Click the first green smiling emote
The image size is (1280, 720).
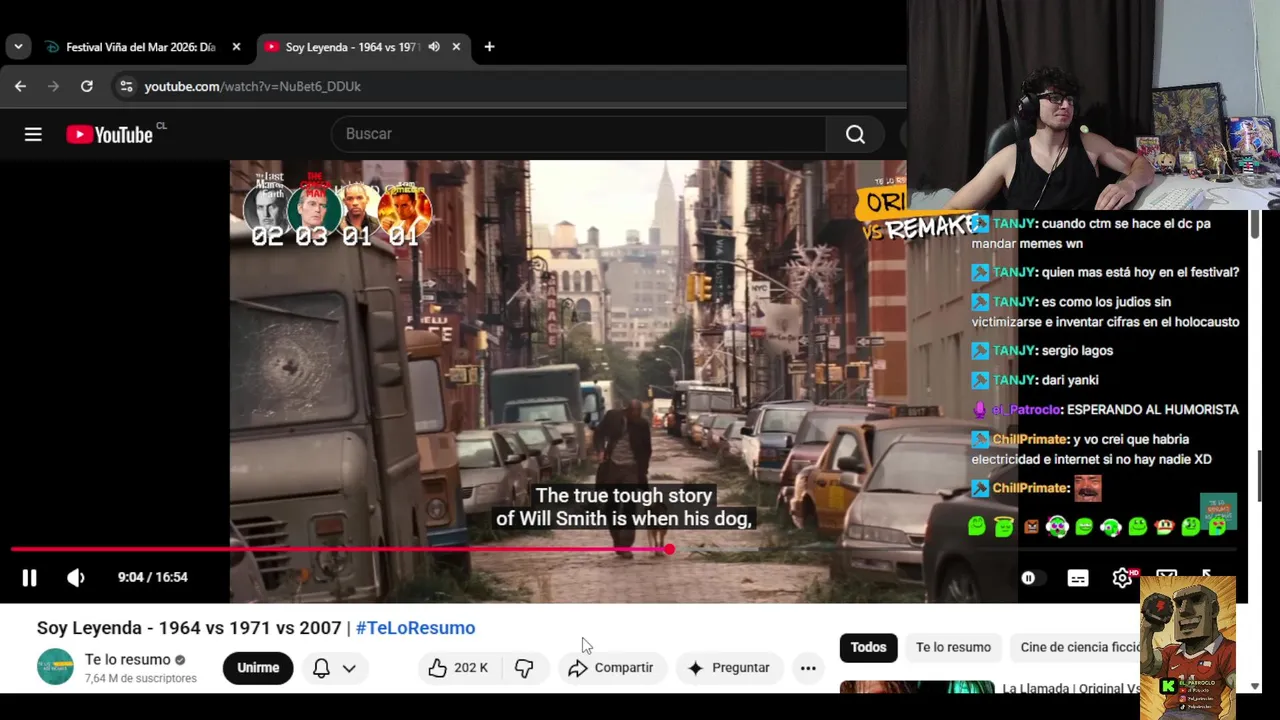(977, 526)
